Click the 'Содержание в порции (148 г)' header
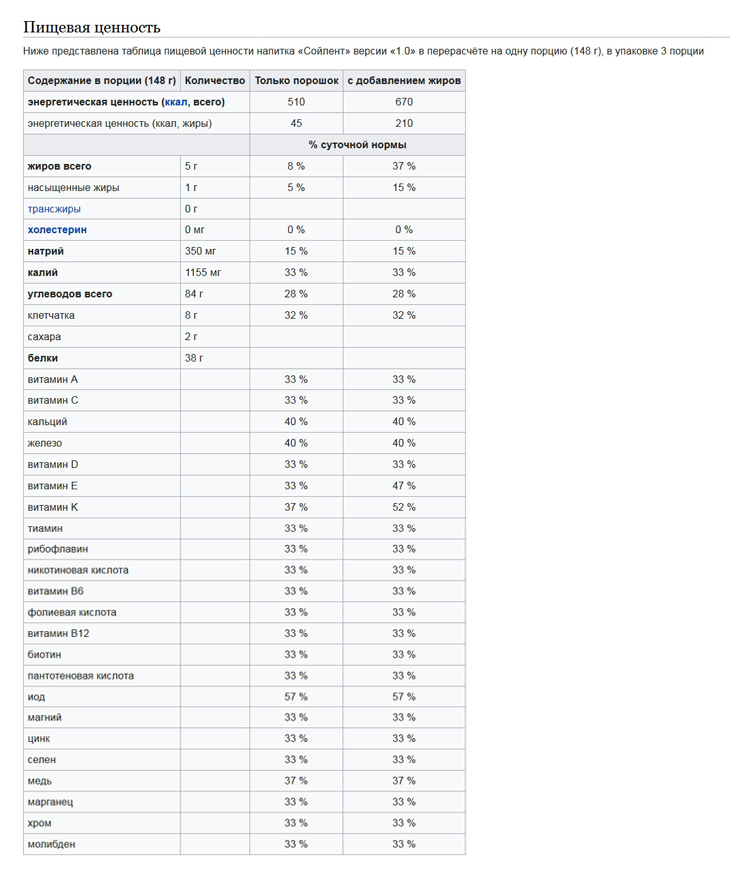The height and width of the screenshot is (884, 730). [x=102, y=81]
